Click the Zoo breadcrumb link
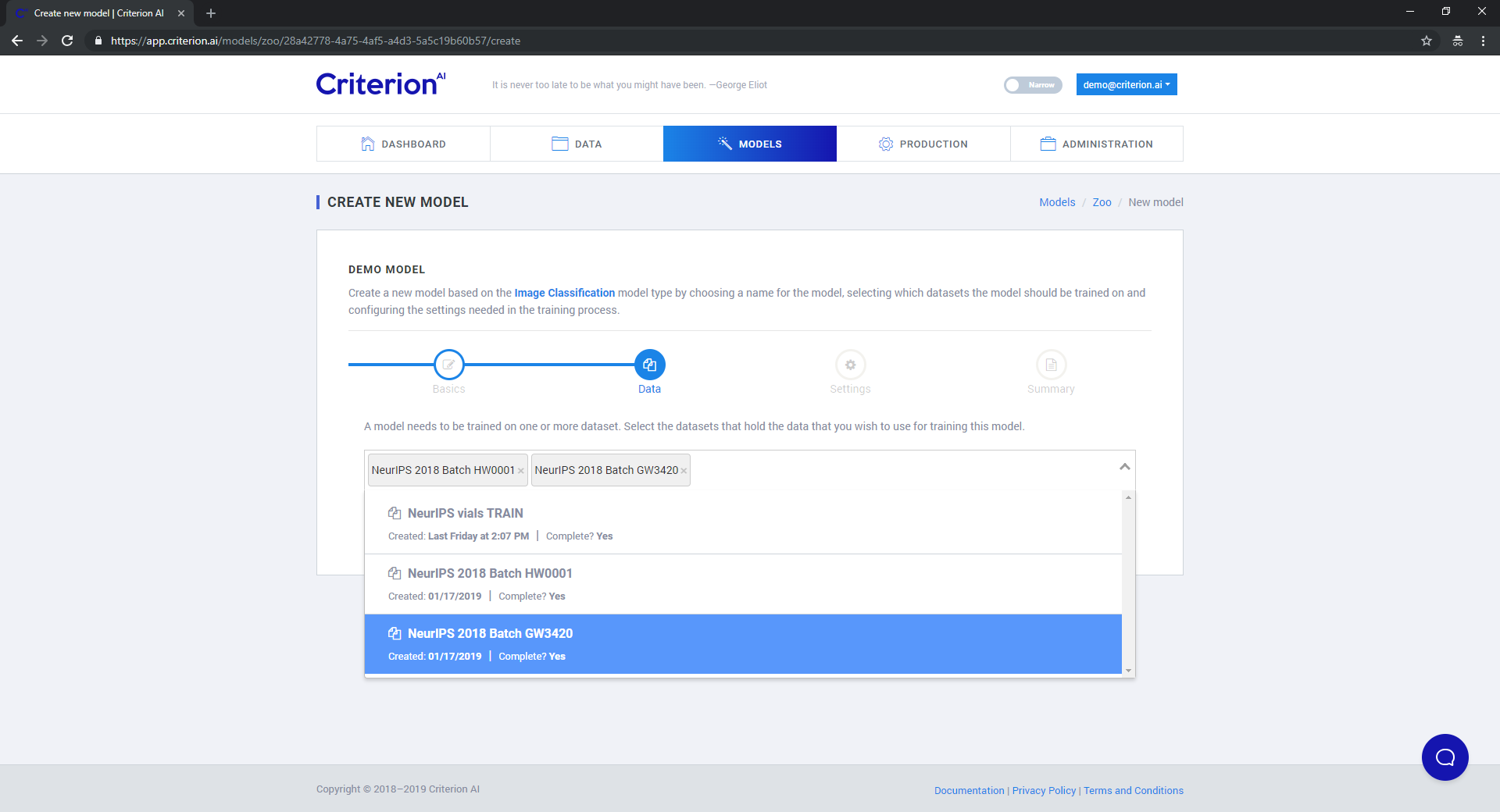This screenshot has height=812, width=1500. click(x=1102, y=202)
